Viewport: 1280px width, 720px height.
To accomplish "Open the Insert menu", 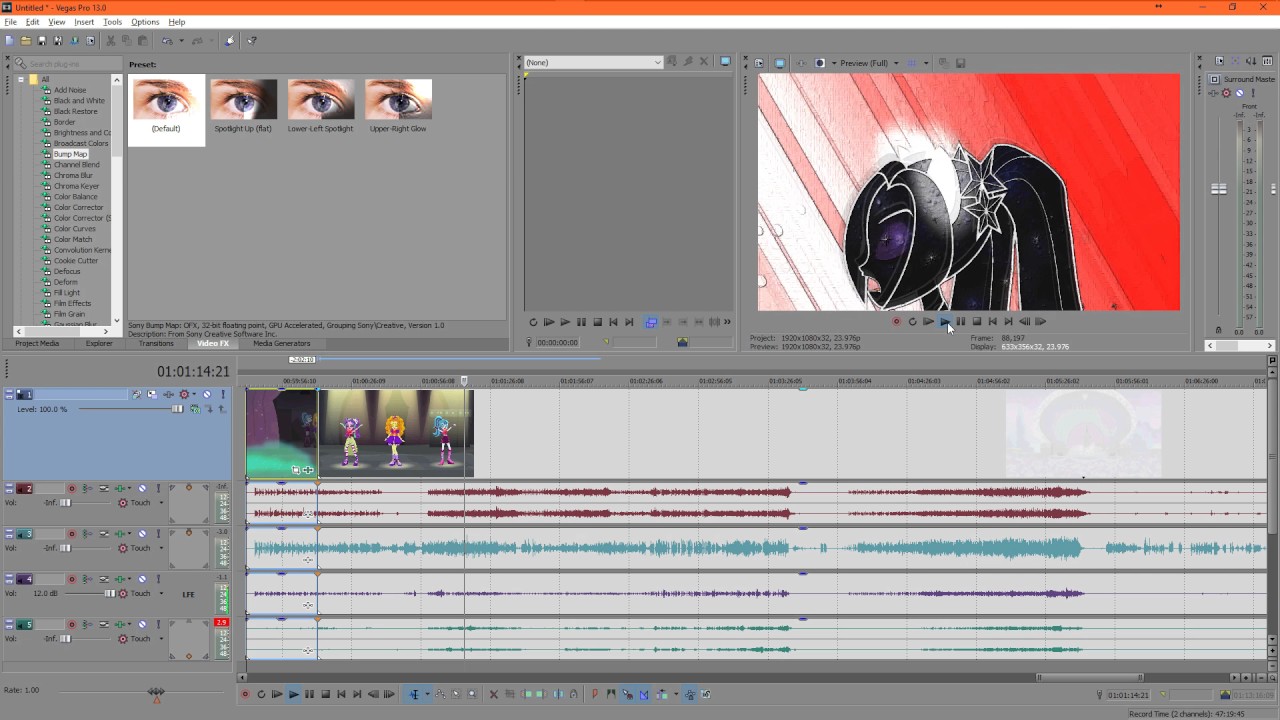I will click(x=84, y=22).
